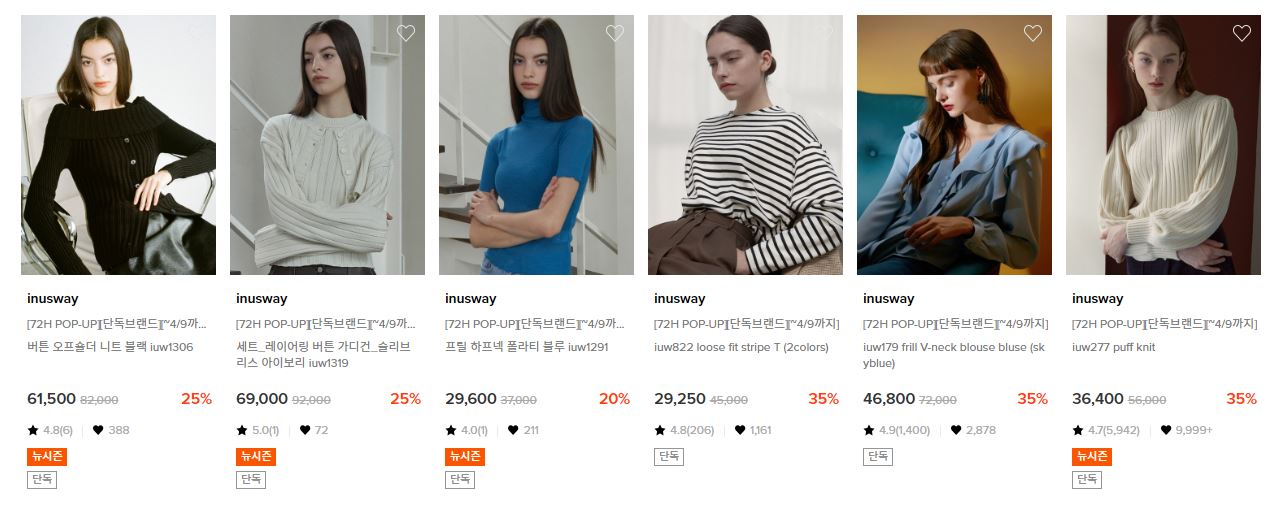The width and height of the screenshot is (1277, 515).
Task: Click heart count icon showing 9,999+ likes
Action: [x=1165, y=430]
